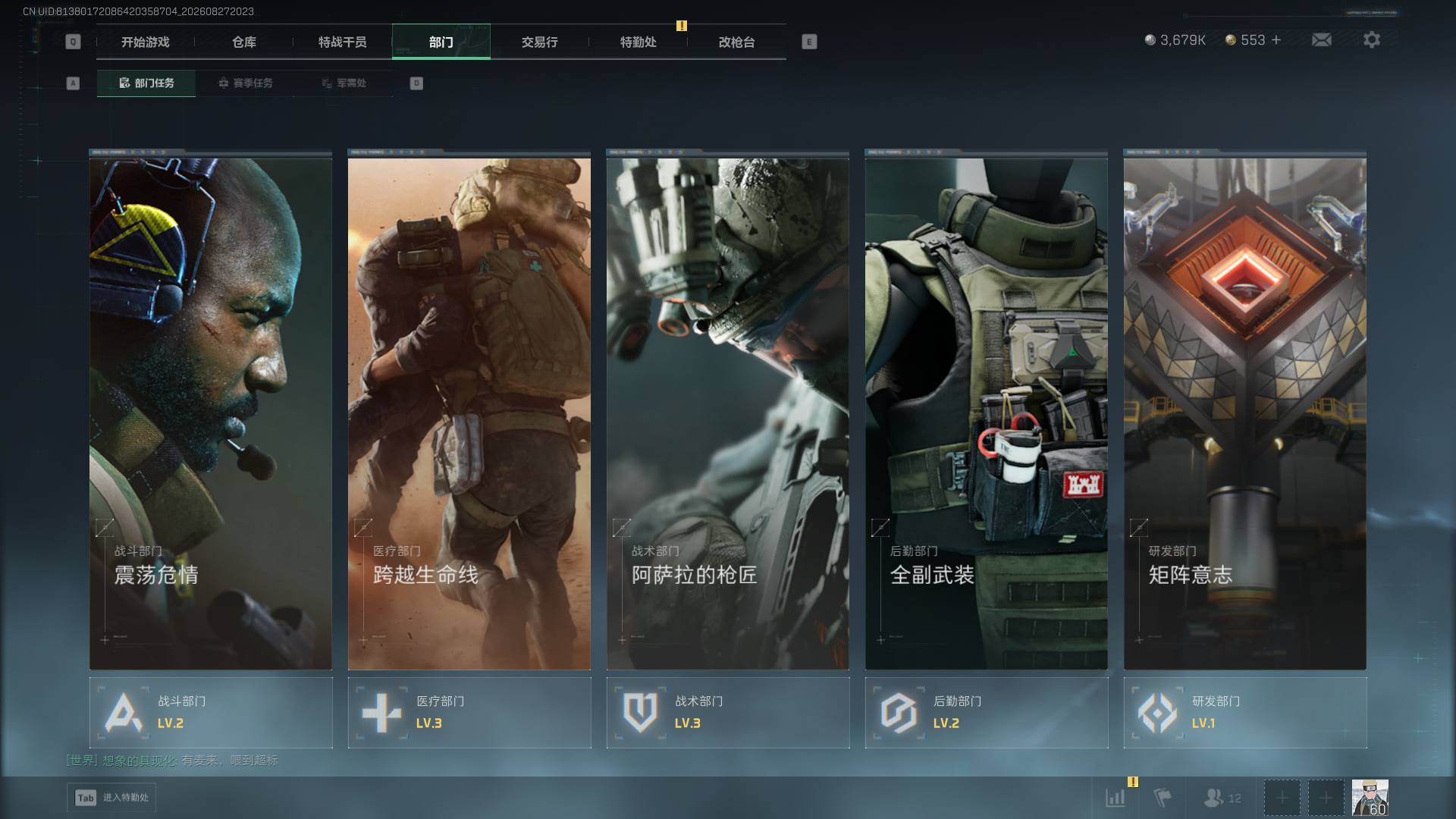This screenshot has width=1456, height=819.
Task: Click the 553 currency amount
Action: click(1253, 40)
